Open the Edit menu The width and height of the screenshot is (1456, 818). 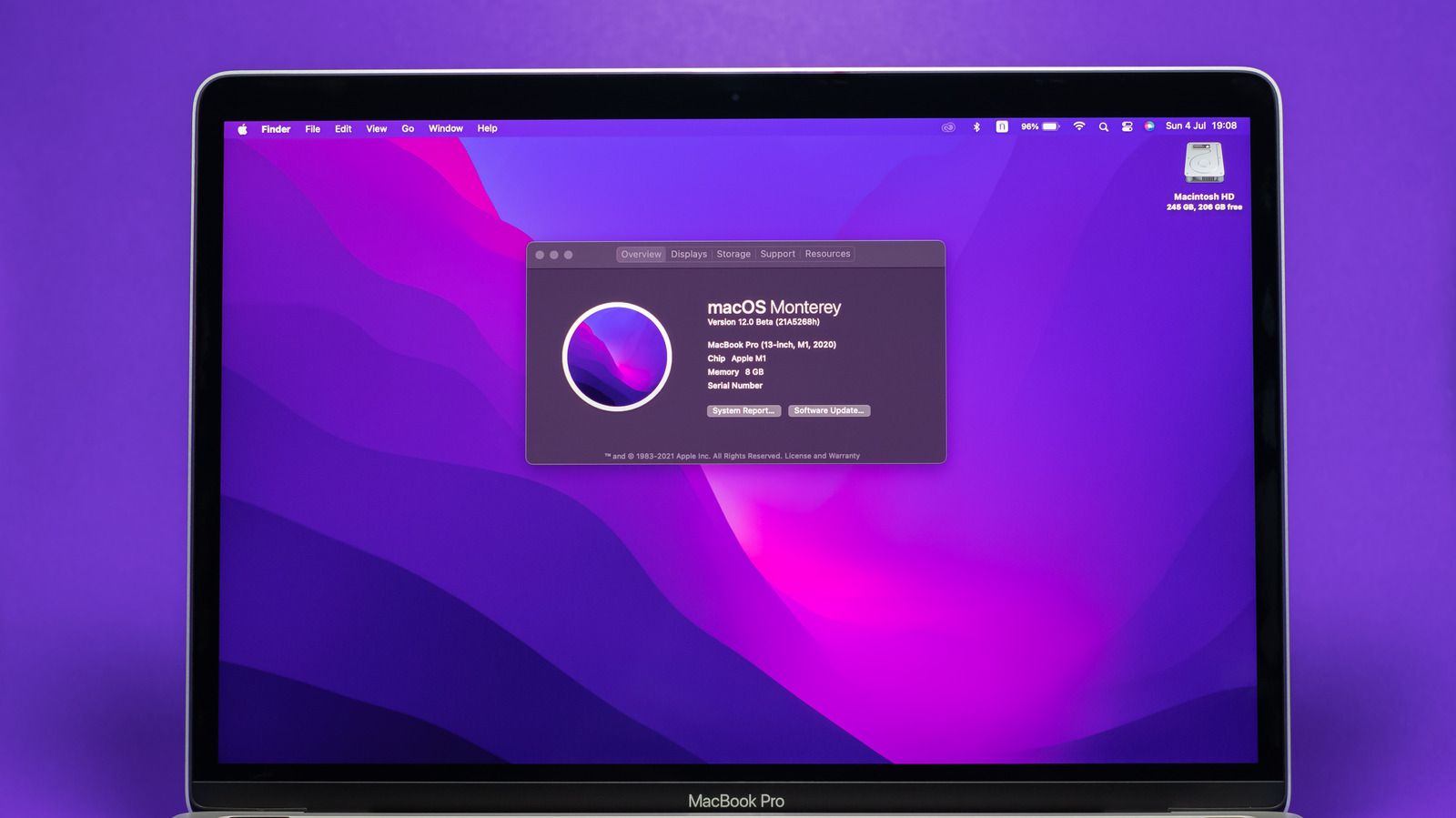[x=343, y=129]
